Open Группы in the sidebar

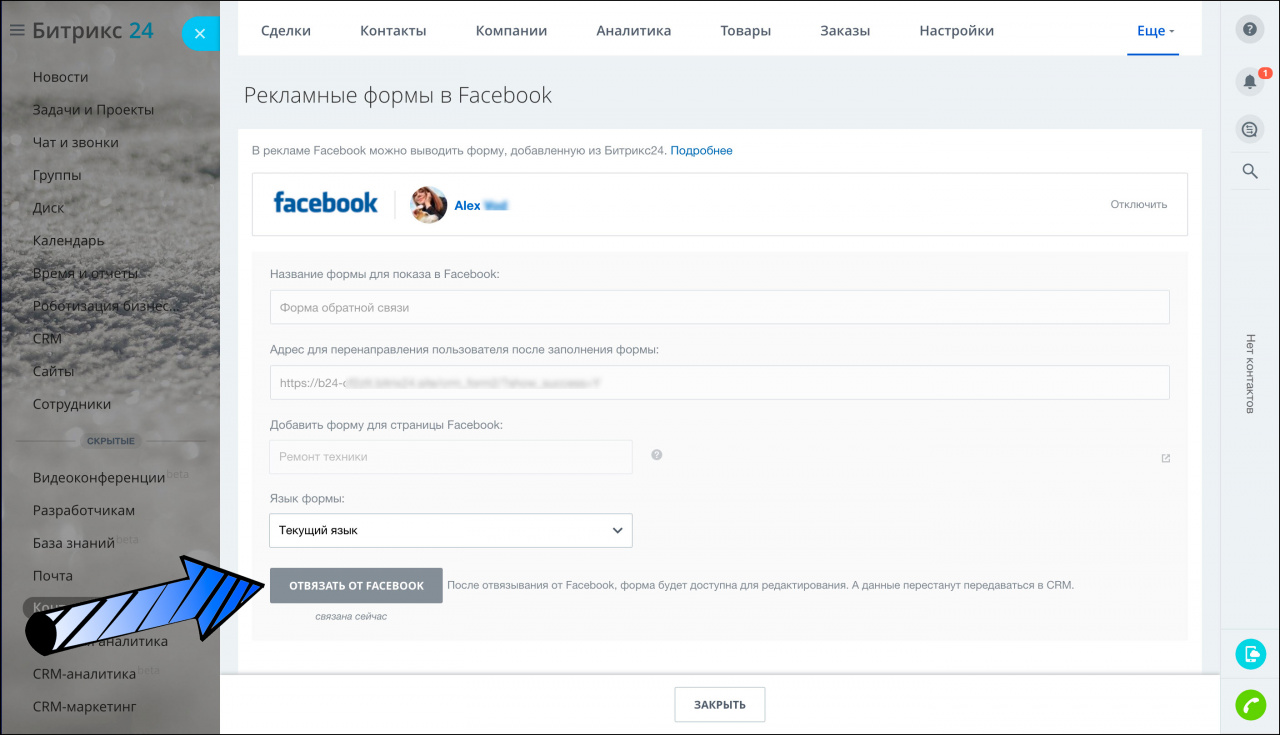(57, 175)
